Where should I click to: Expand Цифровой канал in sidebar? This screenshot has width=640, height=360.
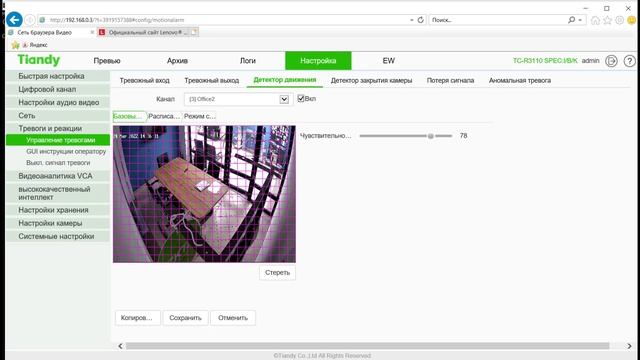58,89
